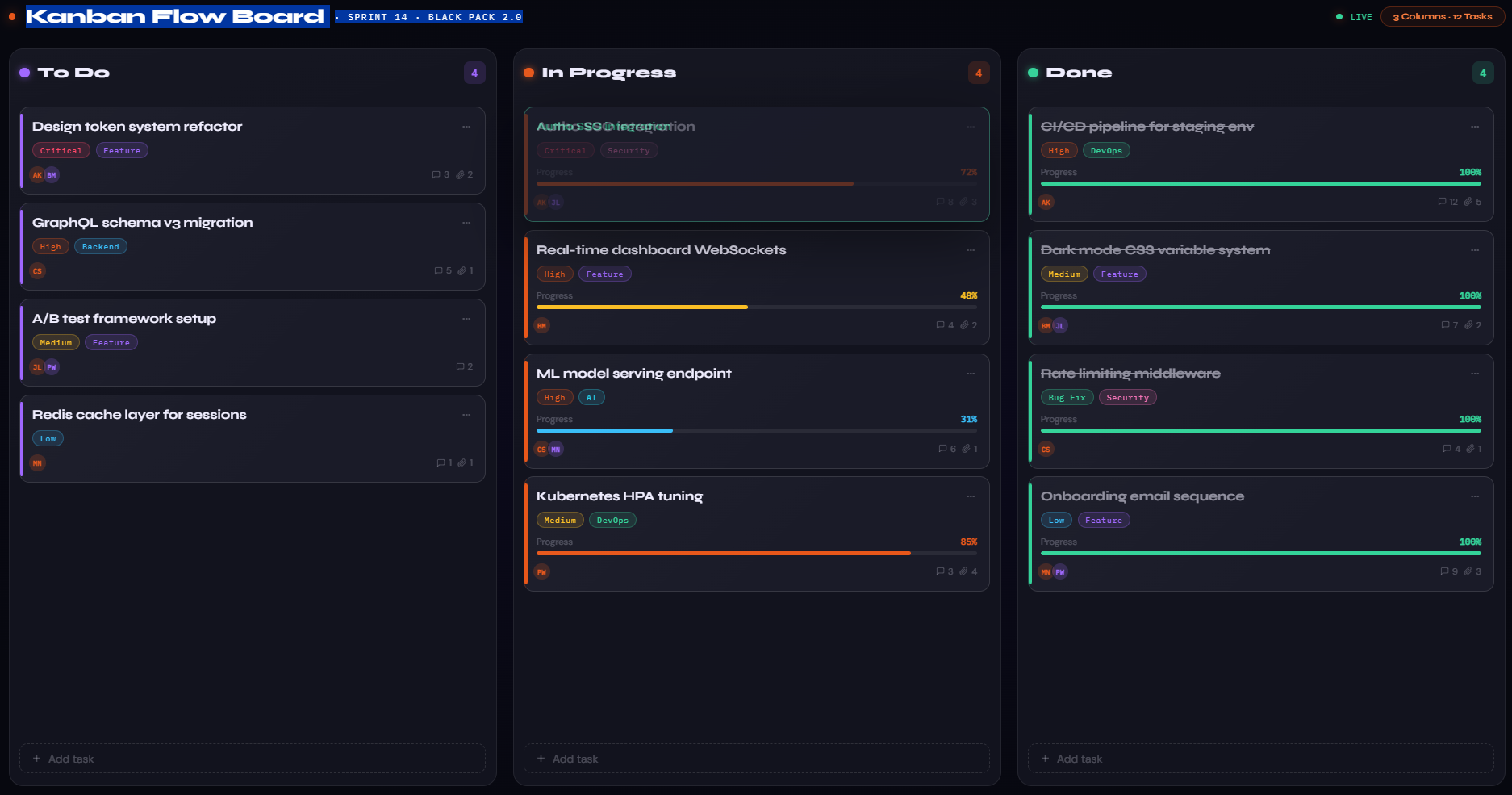The height and width of the screenshot is (795, 1512).
Task: Click the green dot beside the Done header
Action: point(1035,72)
